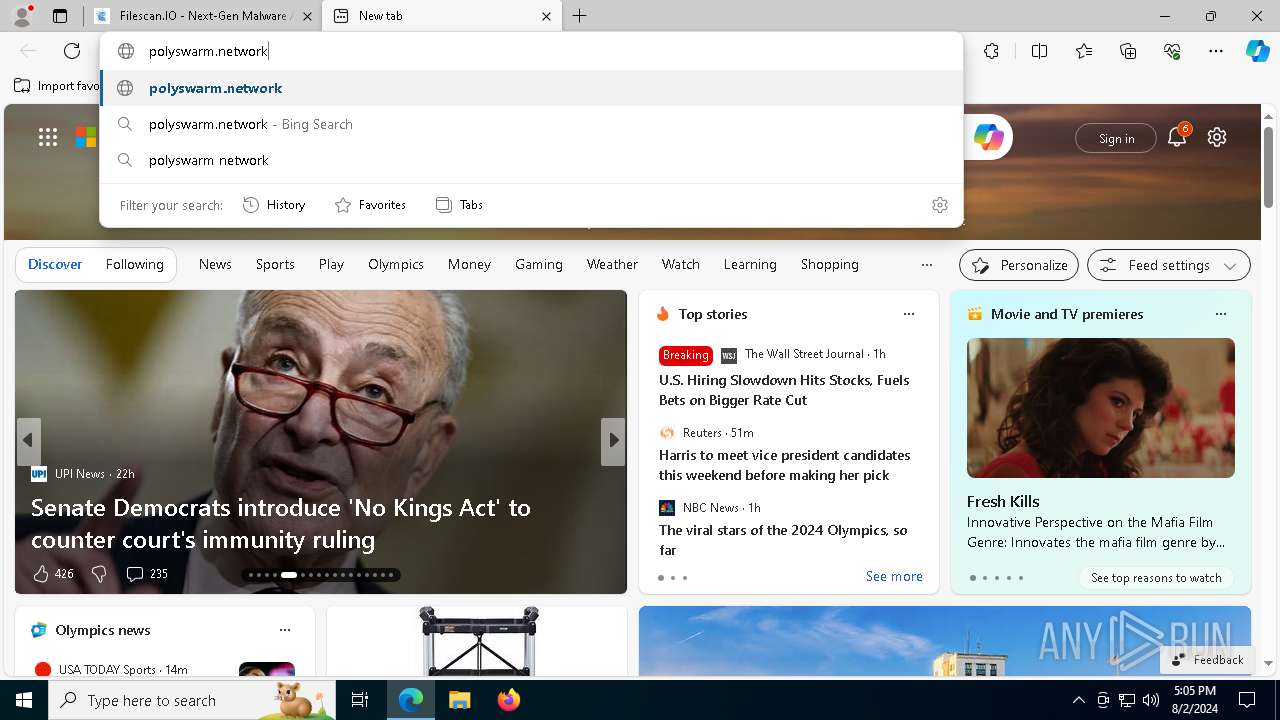
Task: Open Movie and TV premieres options
Action: [1220, 314]
